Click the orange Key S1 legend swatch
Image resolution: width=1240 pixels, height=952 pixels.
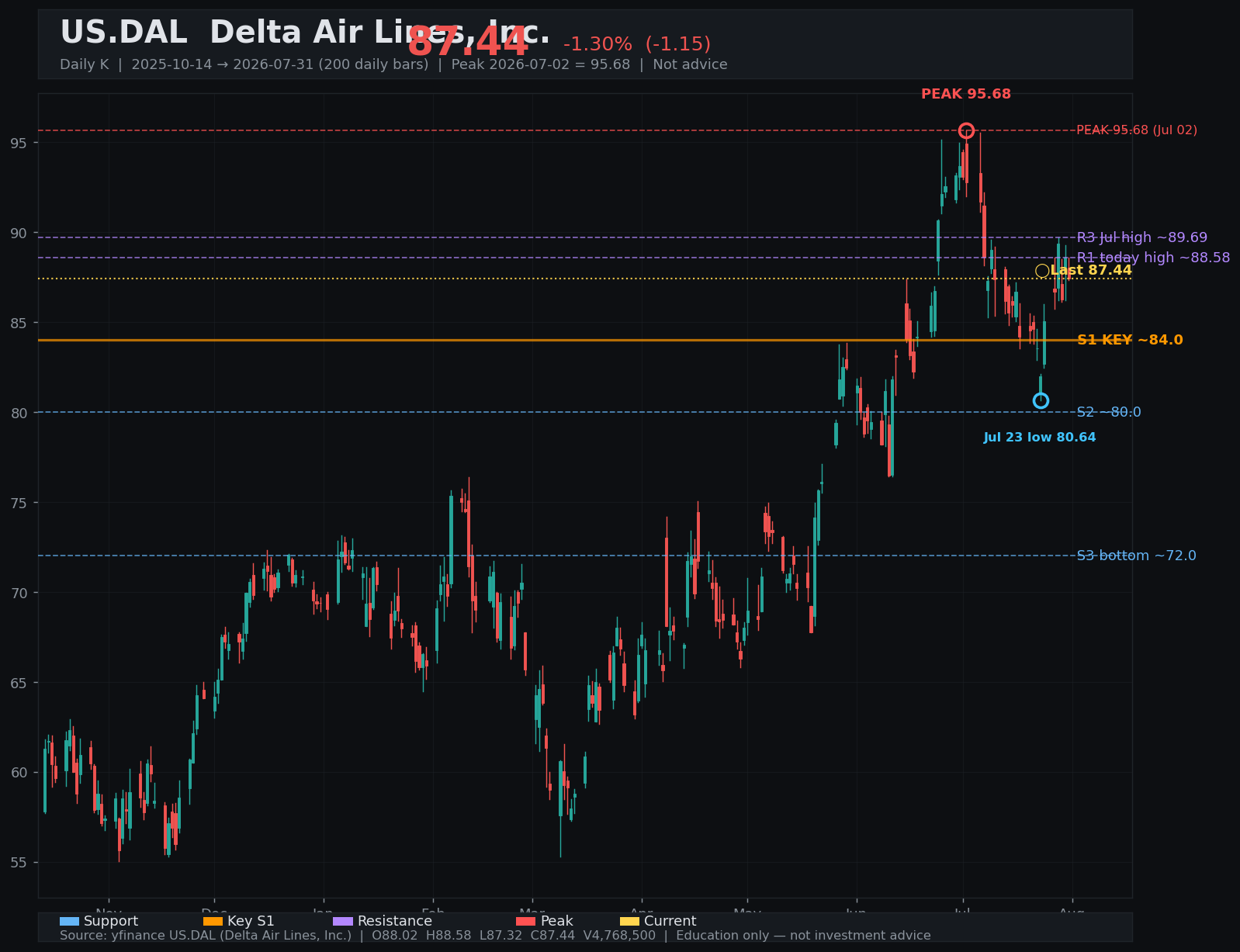(x=213, y=921)
